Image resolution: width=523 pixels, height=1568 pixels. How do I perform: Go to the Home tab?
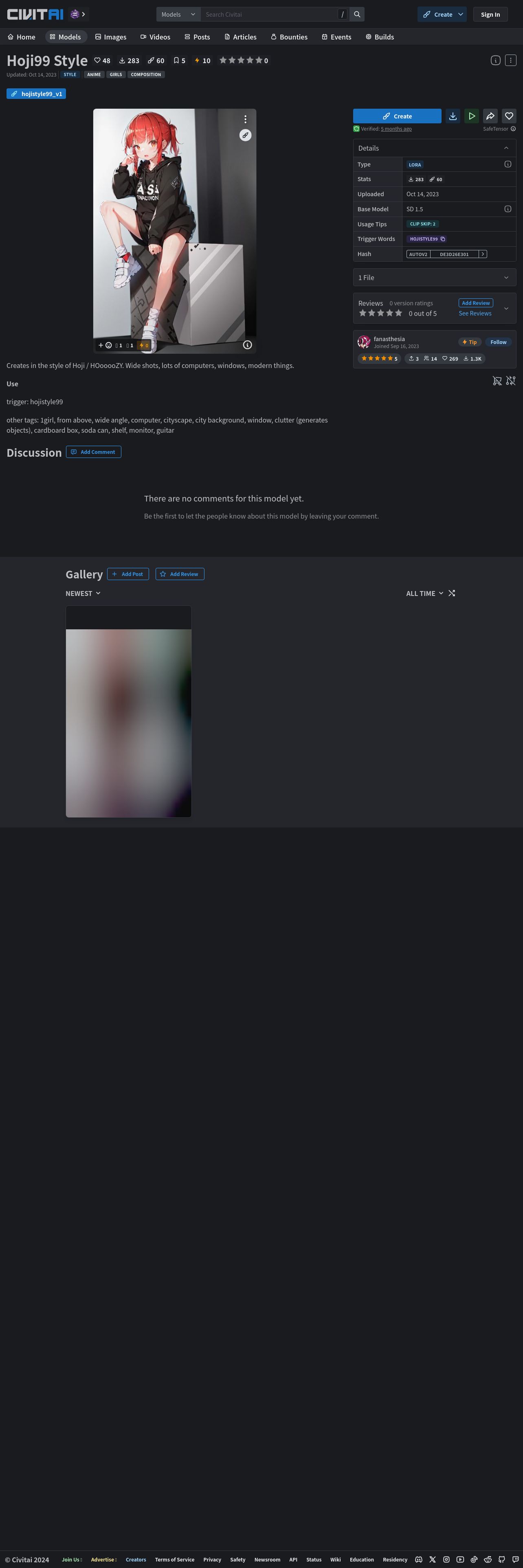coord(21,37)
